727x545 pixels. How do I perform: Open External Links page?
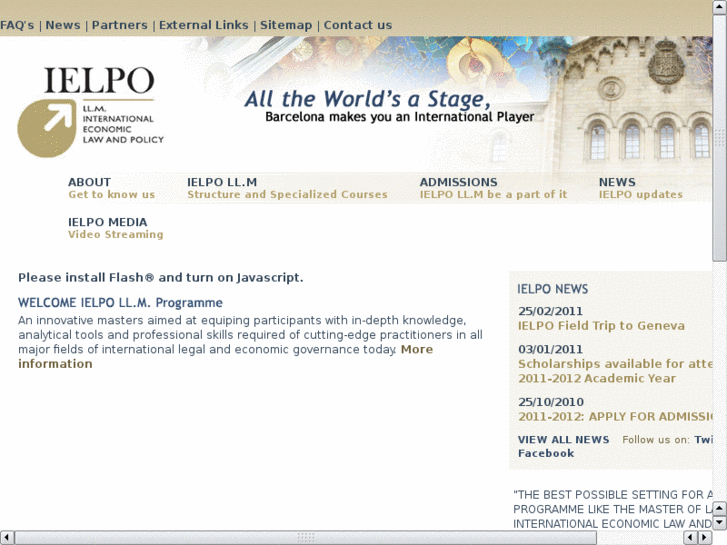tap(204, 25)
